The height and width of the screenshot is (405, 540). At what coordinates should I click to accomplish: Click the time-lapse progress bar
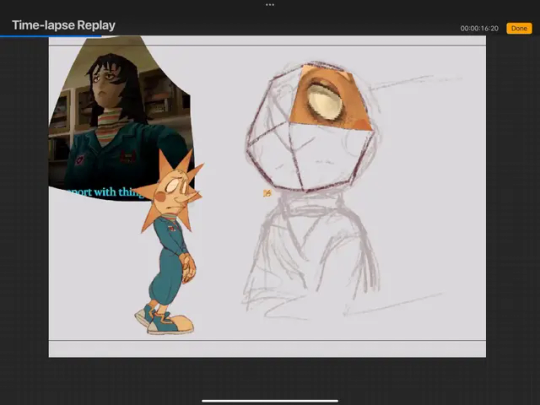click(270, 36)
